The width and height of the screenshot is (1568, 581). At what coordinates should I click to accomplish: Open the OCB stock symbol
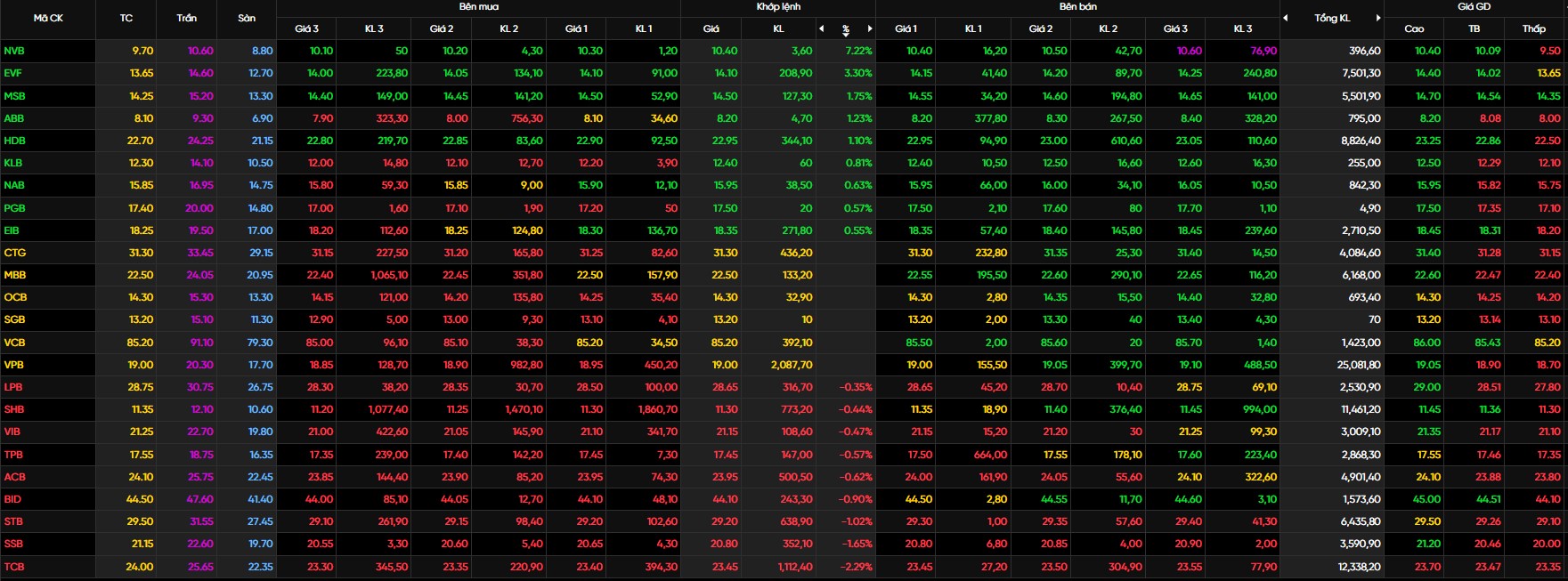point(14,297)
